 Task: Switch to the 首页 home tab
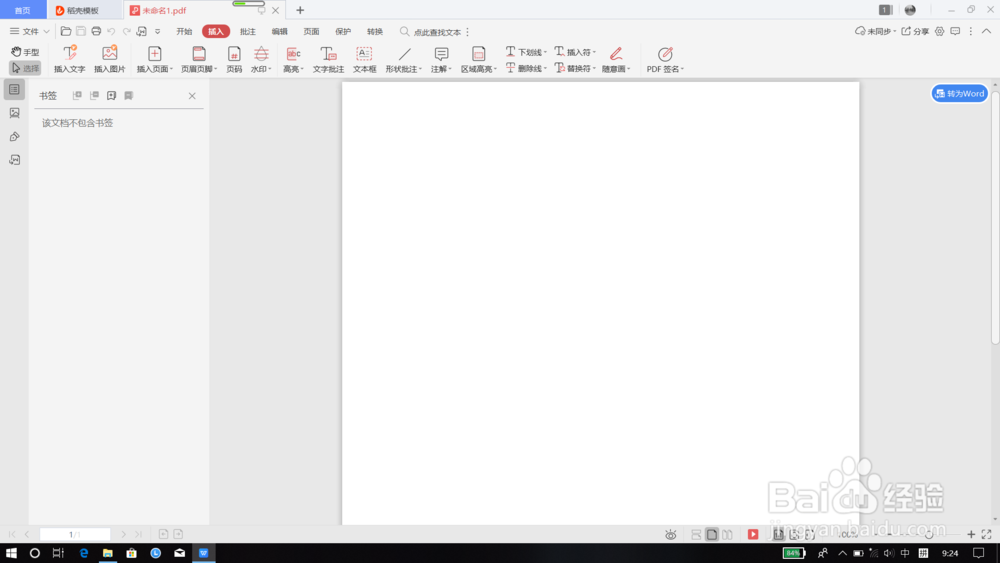[22, 10]
